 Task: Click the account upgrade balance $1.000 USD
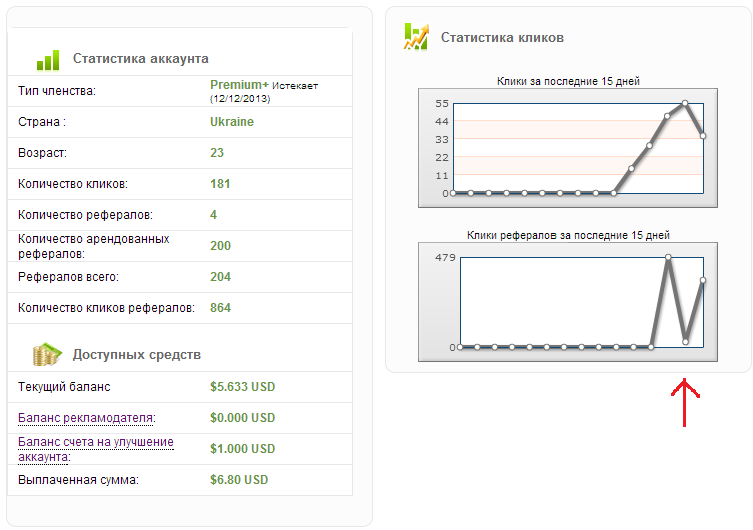[242, 449]
